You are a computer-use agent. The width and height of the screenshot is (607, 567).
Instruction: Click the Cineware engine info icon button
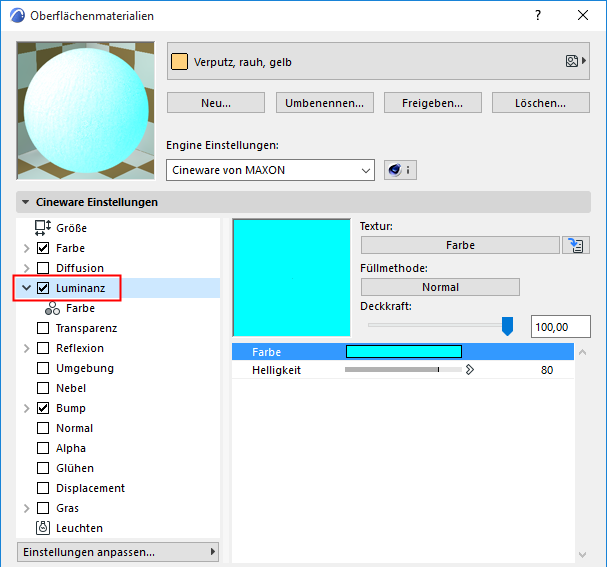[x=400, y=170]
